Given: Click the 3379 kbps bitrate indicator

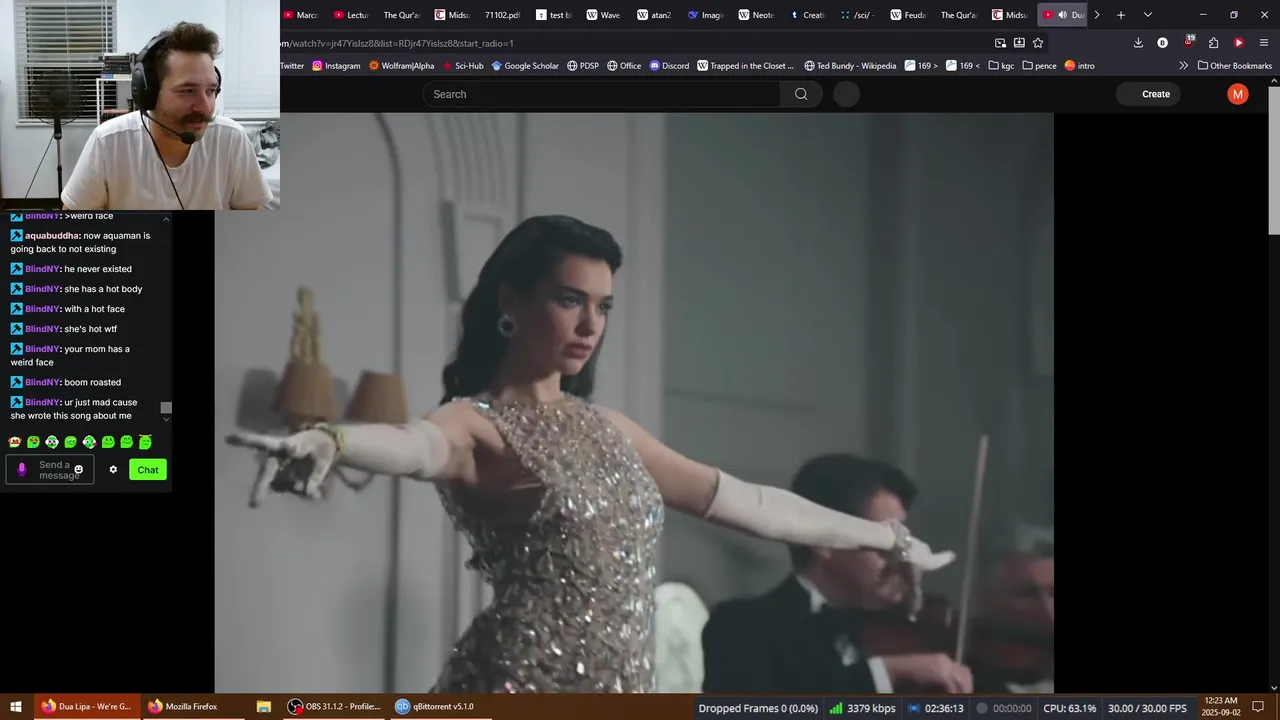Looking at the screenshot, I should [x=862, y=708].
